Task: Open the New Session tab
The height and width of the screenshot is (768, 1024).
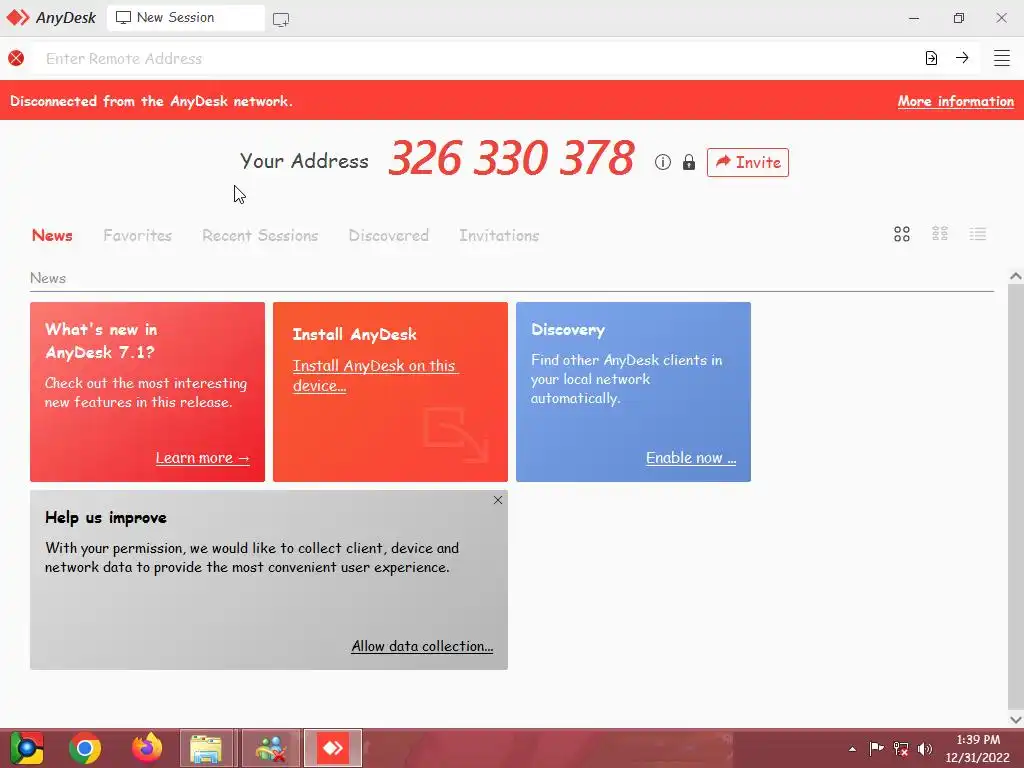Action: pyautogui.click(x=185, y=18)
